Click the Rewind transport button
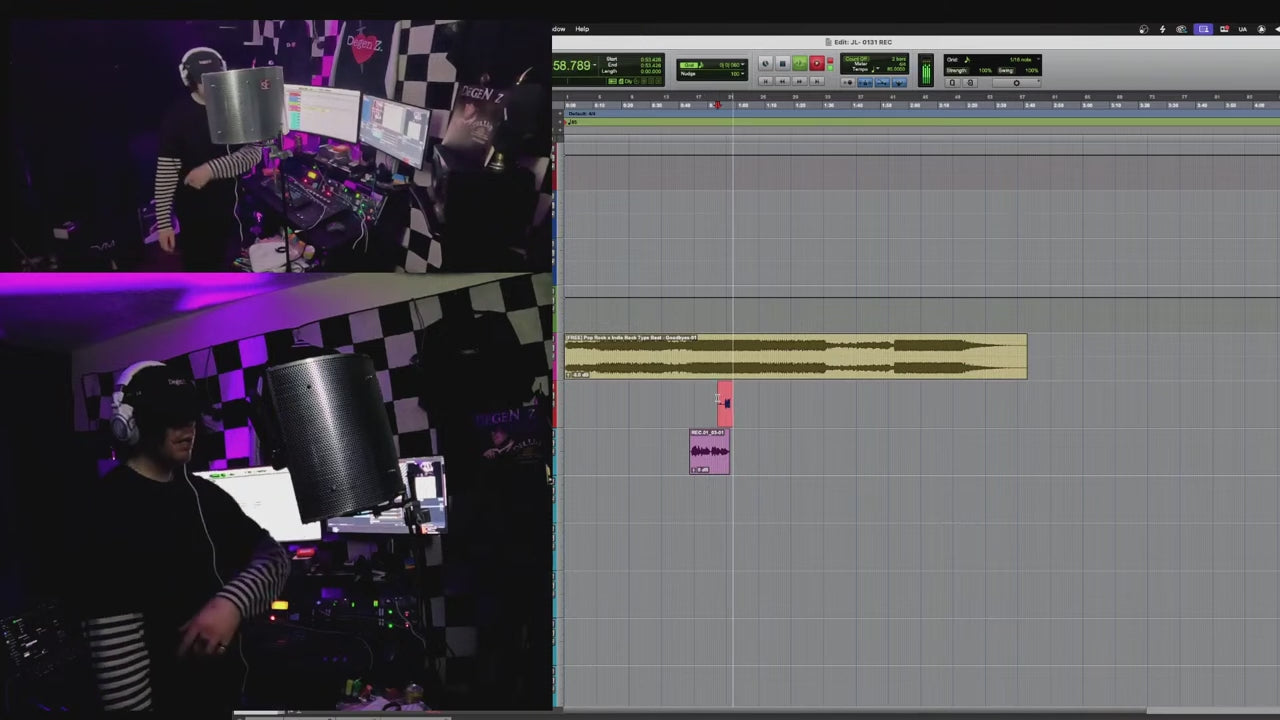Screen dimensions: 1280x720 pyautogui.click(x=782, y=81)
